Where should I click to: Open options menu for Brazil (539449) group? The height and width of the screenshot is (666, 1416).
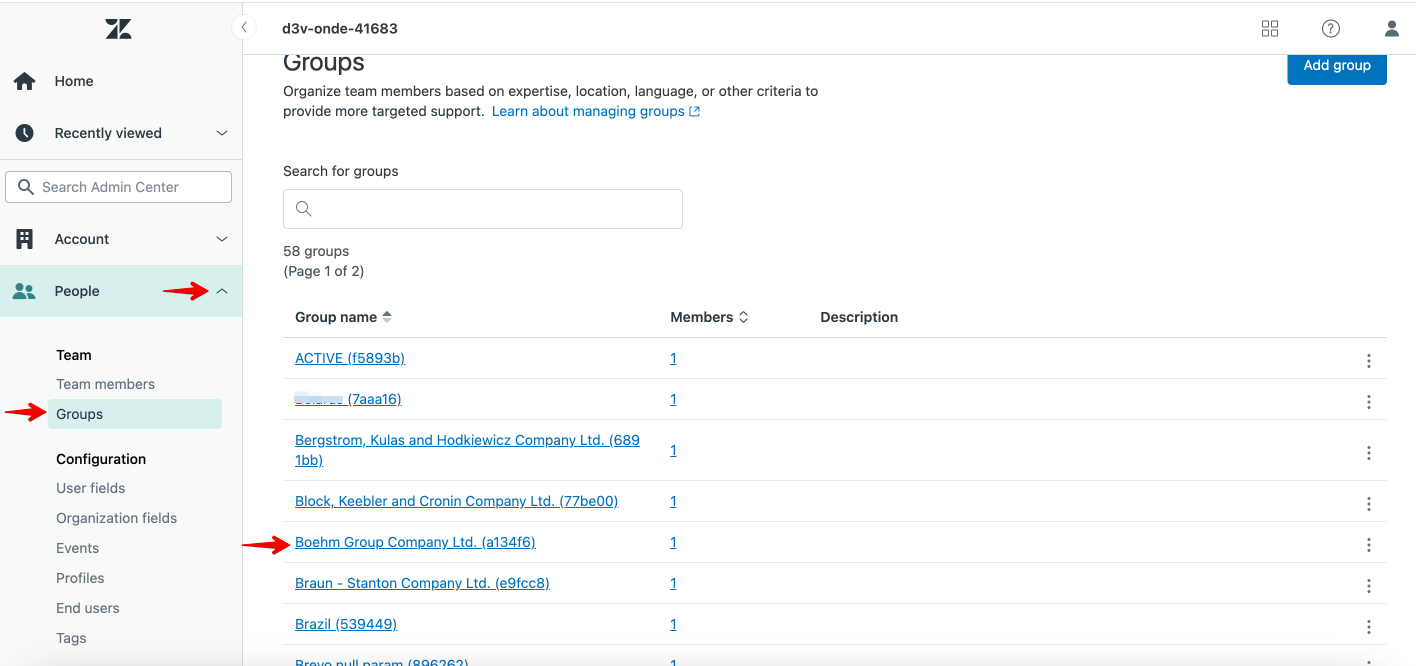click(x=1368, y=627)
